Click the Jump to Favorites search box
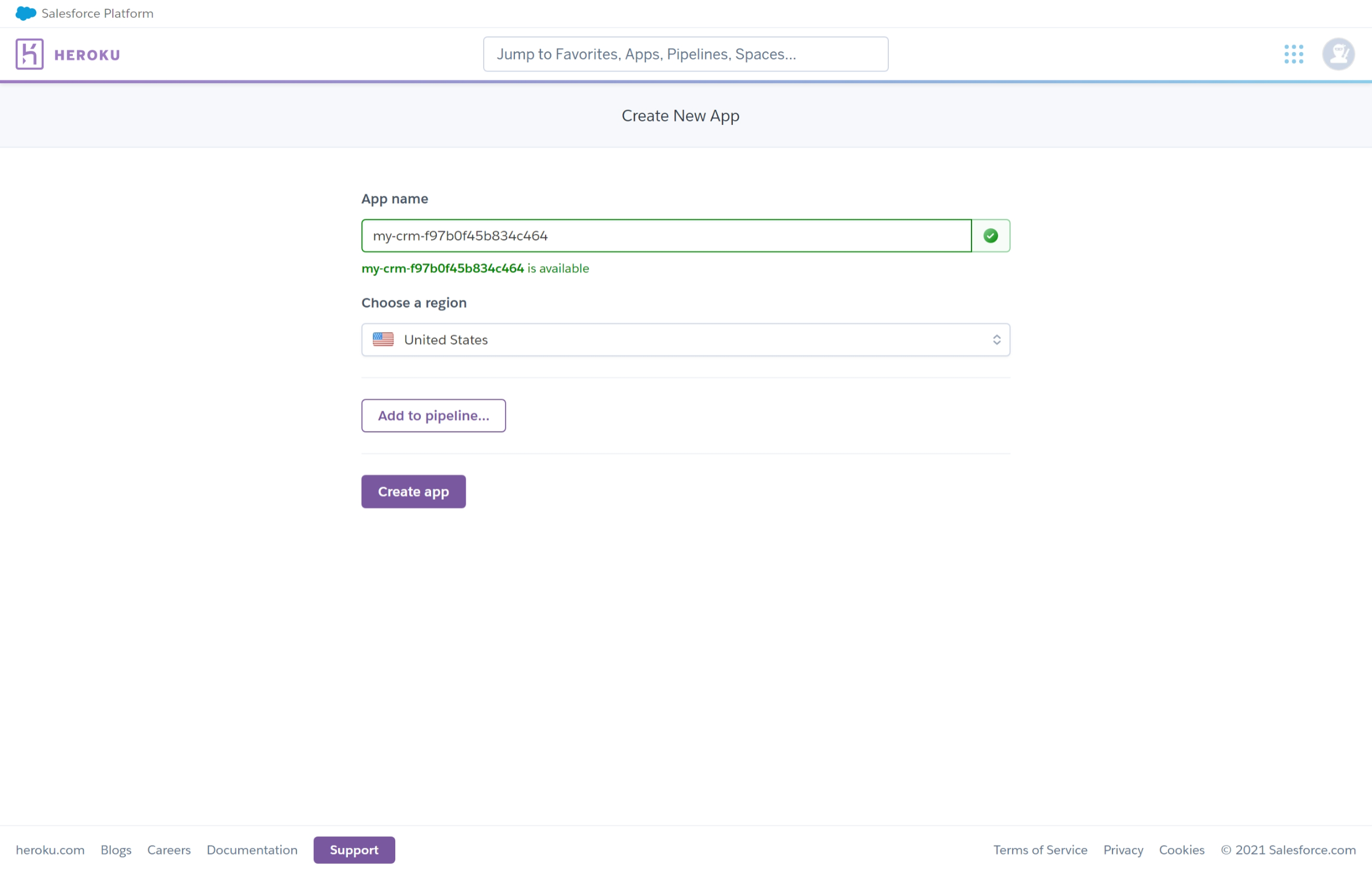 coord(685,54)
